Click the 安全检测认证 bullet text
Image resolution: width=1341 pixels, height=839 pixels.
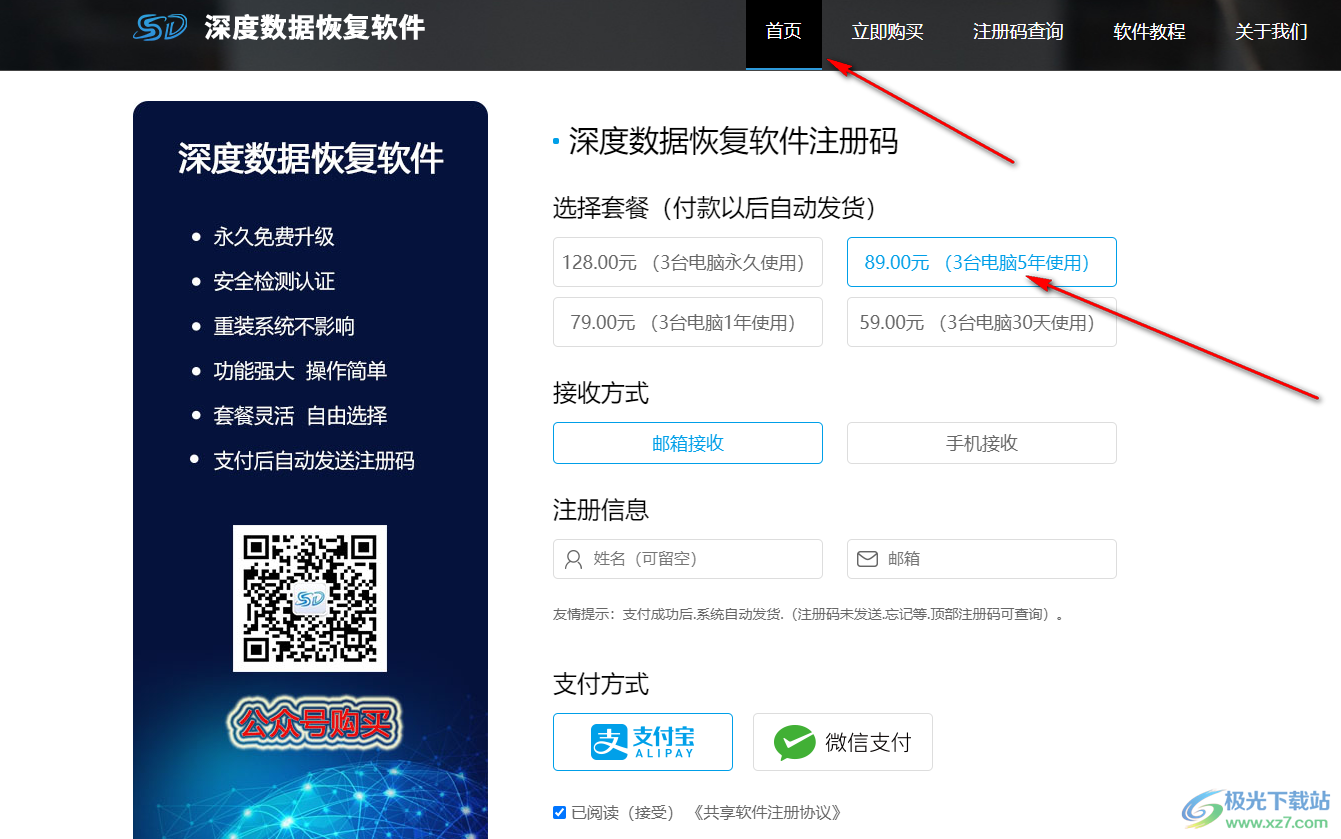coord(274,282)
